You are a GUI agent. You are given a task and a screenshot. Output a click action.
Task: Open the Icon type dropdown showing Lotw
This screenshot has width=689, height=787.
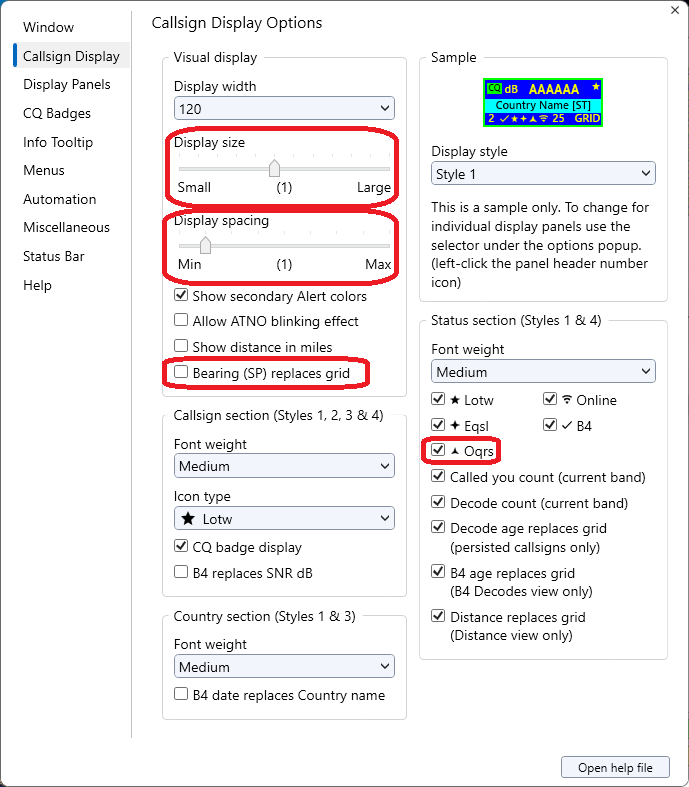coord(284,518)
